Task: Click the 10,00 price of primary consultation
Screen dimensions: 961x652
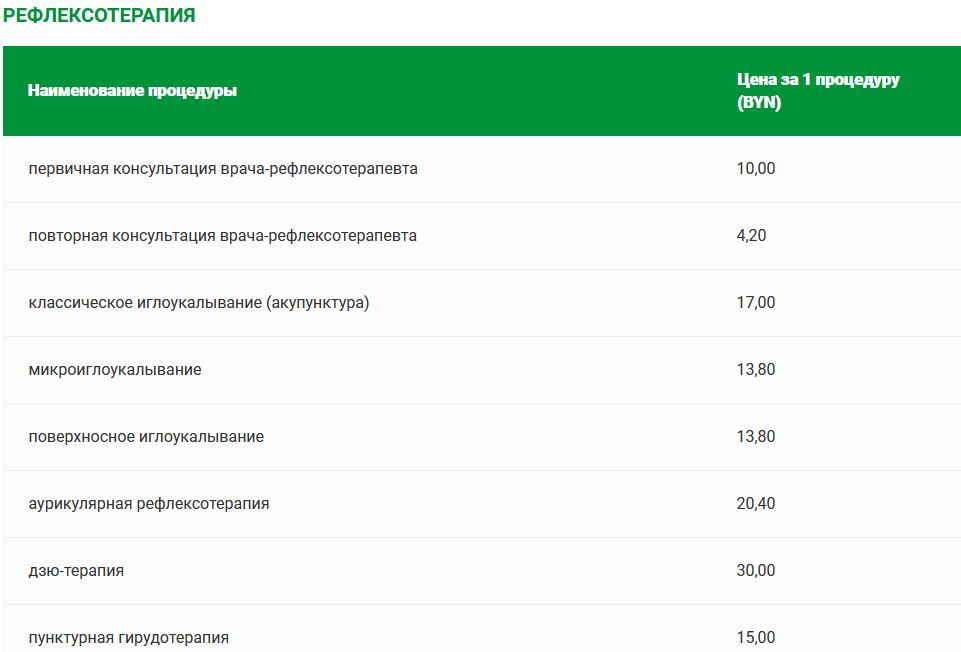Action: click(x=755, y=169)
